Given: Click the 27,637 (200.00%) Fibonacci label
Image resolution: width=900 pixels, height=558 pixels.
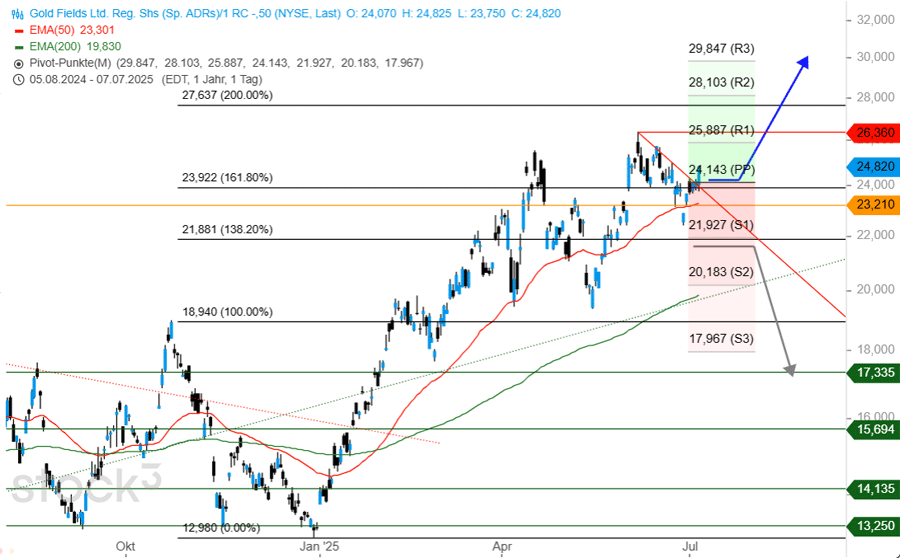Looking at the screenshot, I should point(227,95).
